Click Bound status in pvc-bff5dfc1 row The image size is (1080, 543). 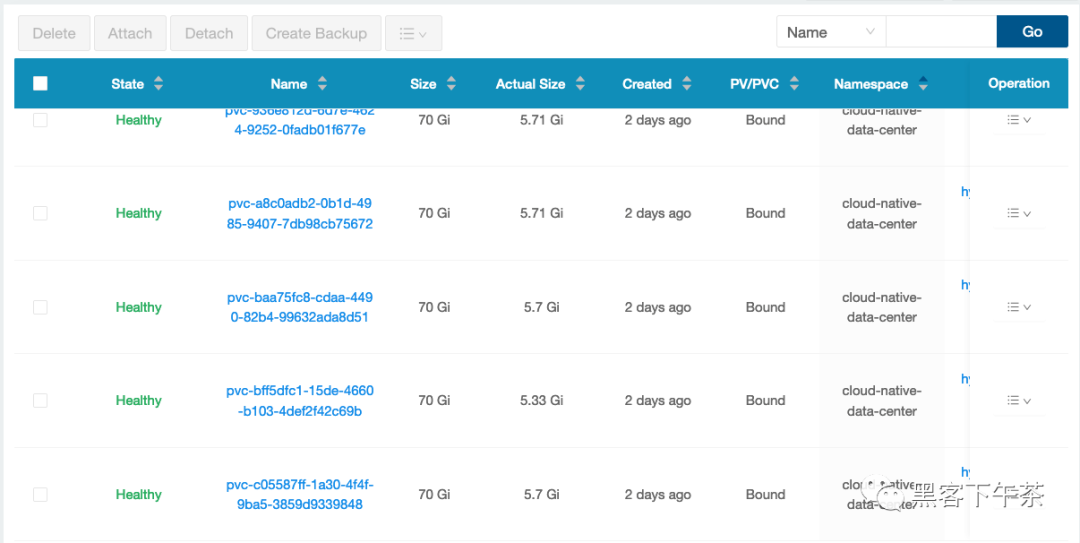(765, 400)
